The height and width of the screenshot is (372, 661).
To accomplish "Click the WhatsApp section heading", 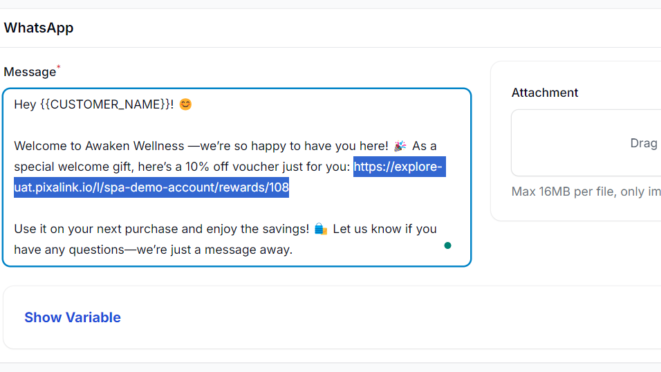I will pos(39,28).
